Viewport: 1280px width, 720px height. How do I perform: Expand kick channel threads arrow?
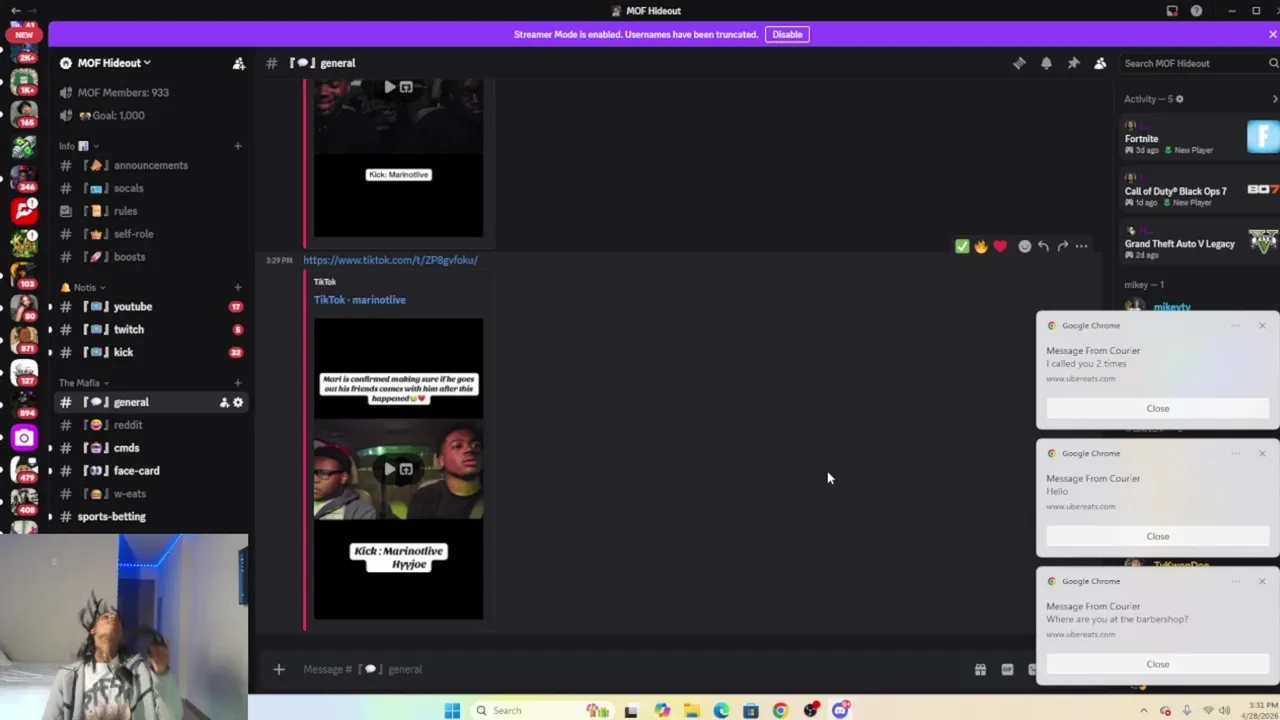[x=50, y=353]
